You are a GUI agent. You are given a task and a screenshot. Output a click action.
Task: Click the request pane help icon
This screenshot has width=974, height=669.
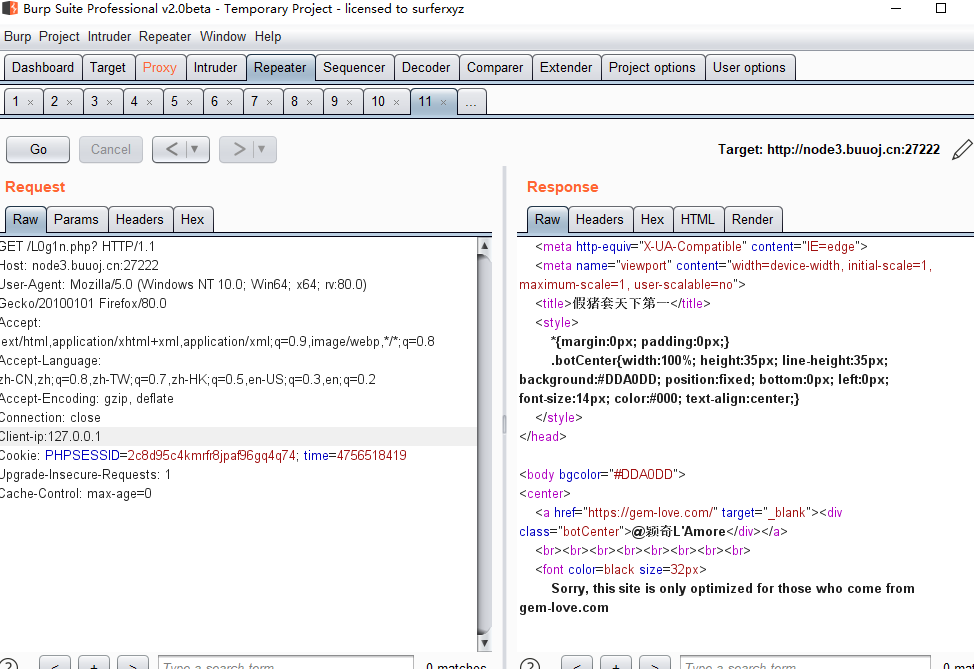[8, 665]
